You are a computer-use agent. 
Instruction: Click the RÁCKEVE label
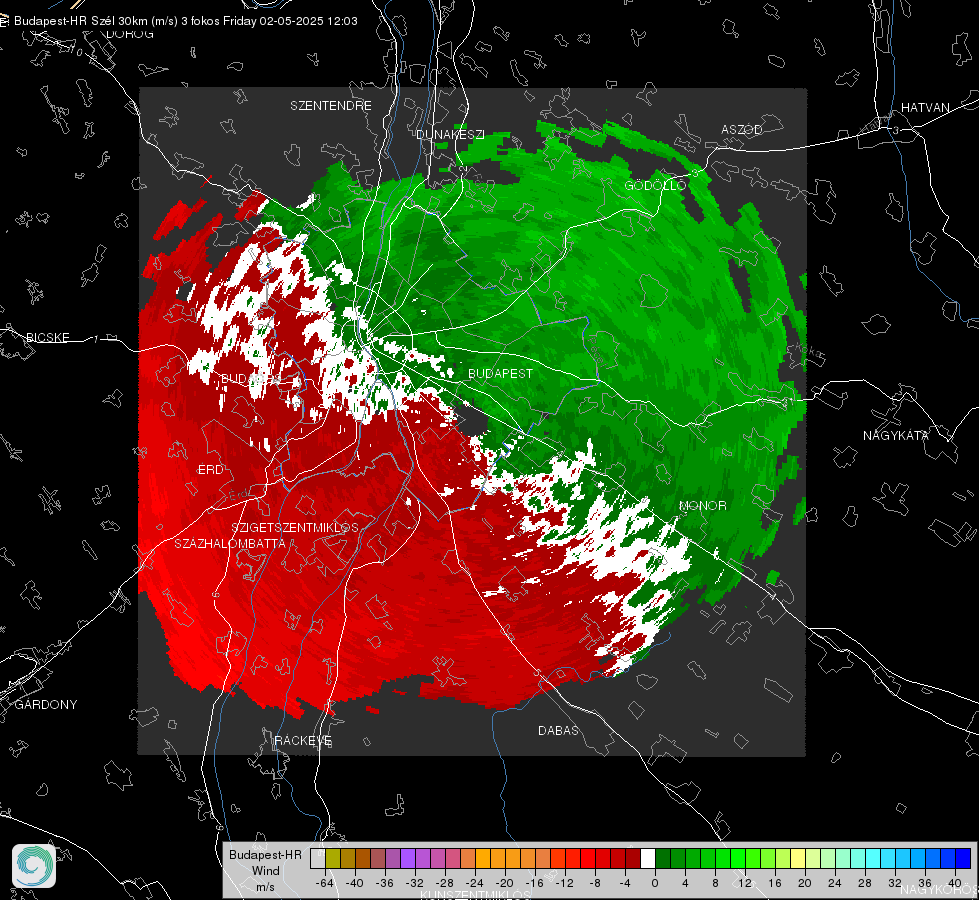[x=303, y=740]
